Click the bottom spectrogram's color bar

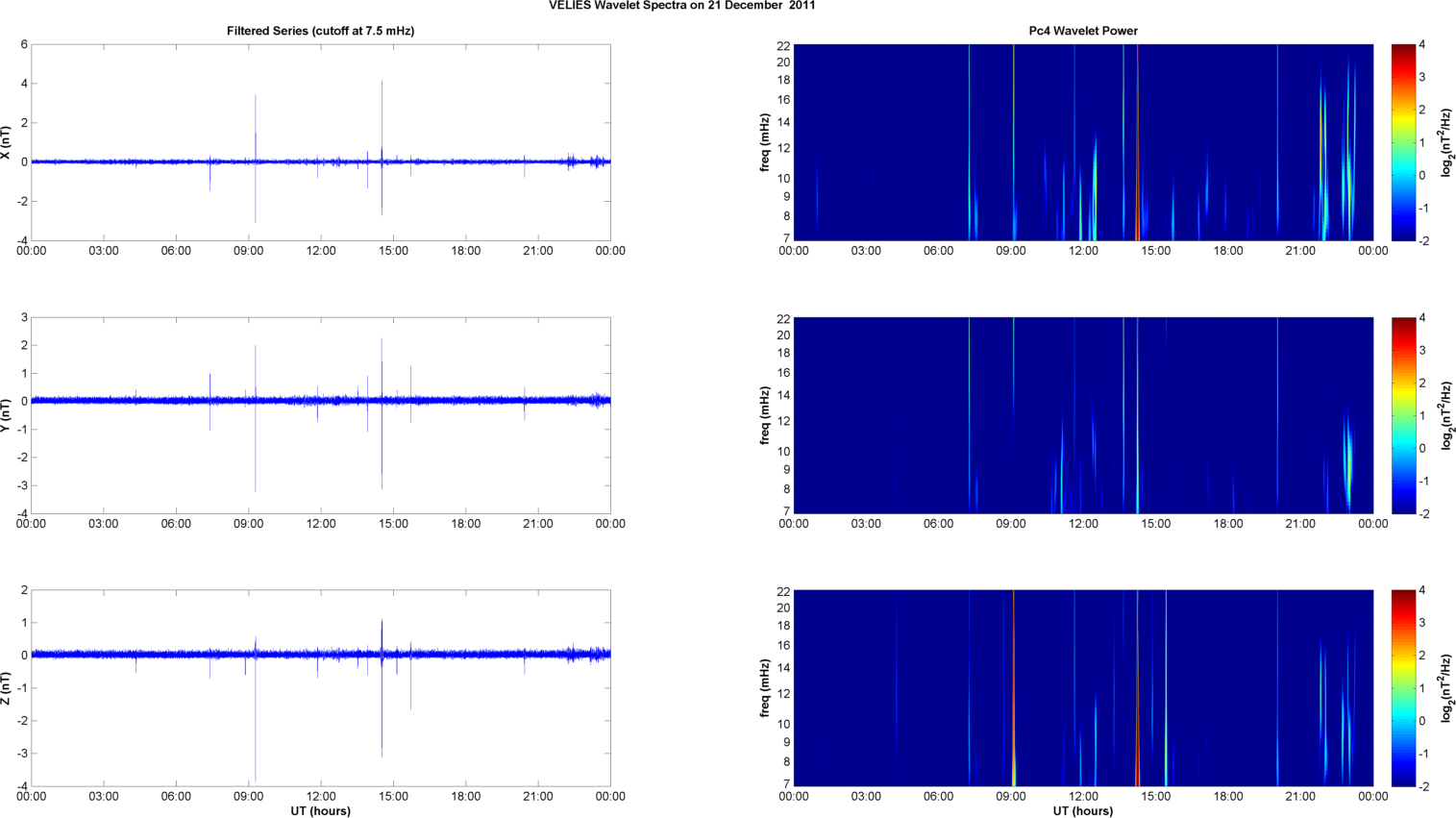pyautogui.click(x=1403, y=688)
